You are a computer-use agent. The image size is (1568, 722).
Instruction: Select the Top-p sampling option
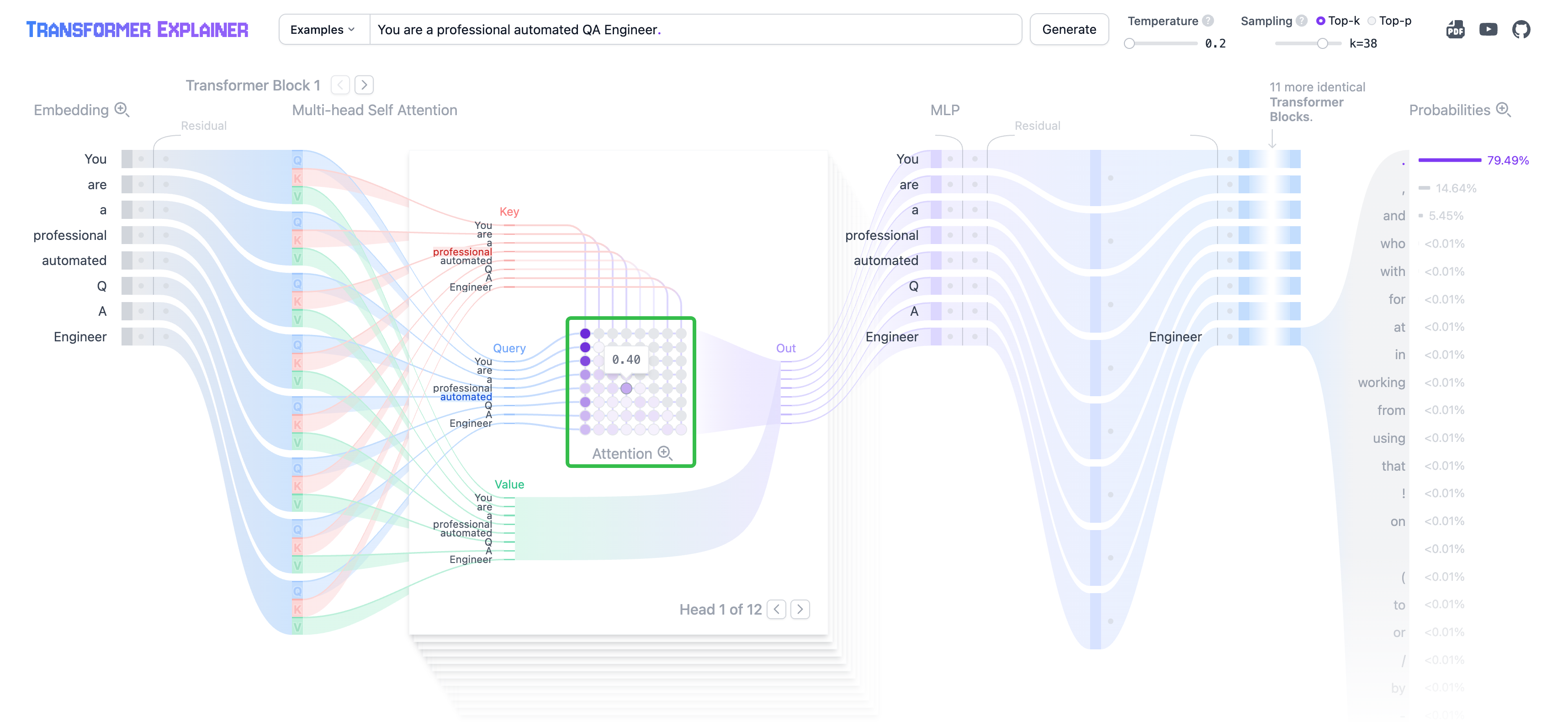tap(1372, 21)
